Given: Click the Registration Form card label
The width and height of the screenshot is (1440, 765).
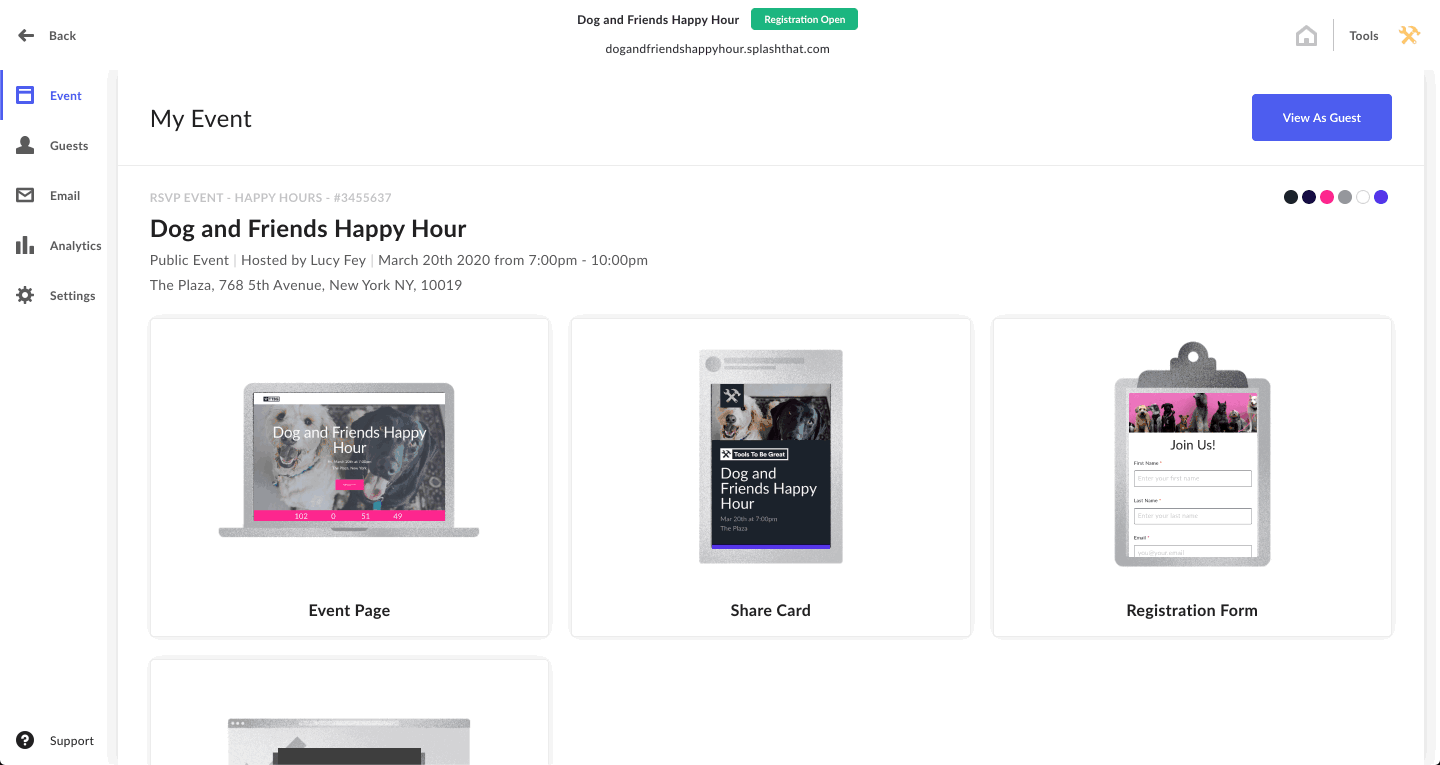Looking at the screenshot, I should [1192, 610].
